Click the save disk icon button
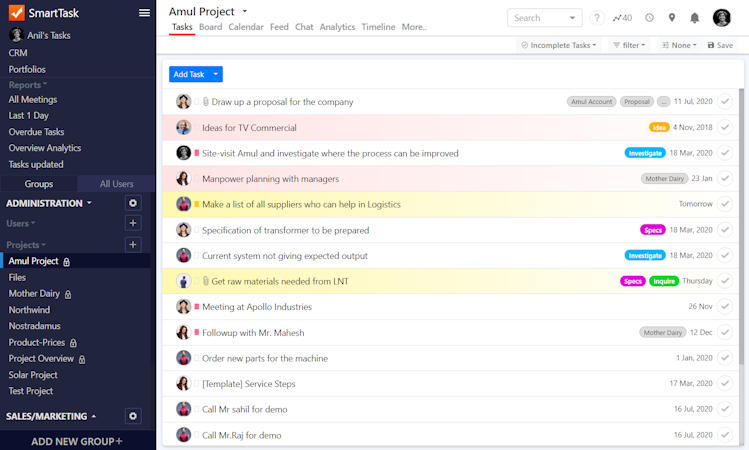 tap(720, 45)
